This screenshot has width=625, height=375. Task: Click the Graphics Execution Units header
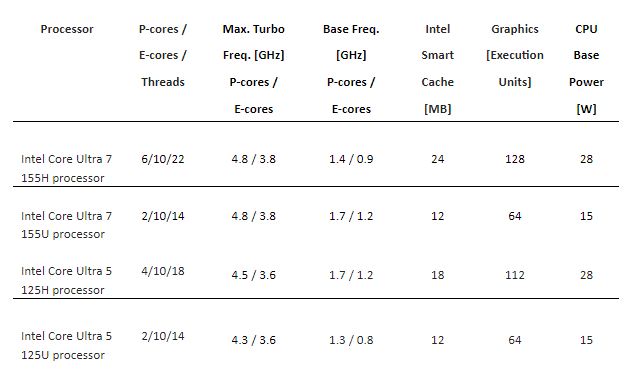click(515, 55)
